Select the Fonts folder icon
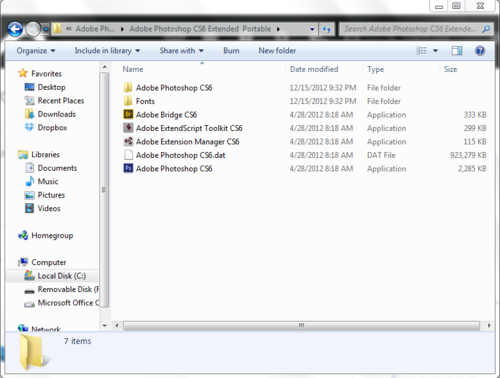Image resolution: width=500 pixels, height=378 pixels. (x=128, y=101)
